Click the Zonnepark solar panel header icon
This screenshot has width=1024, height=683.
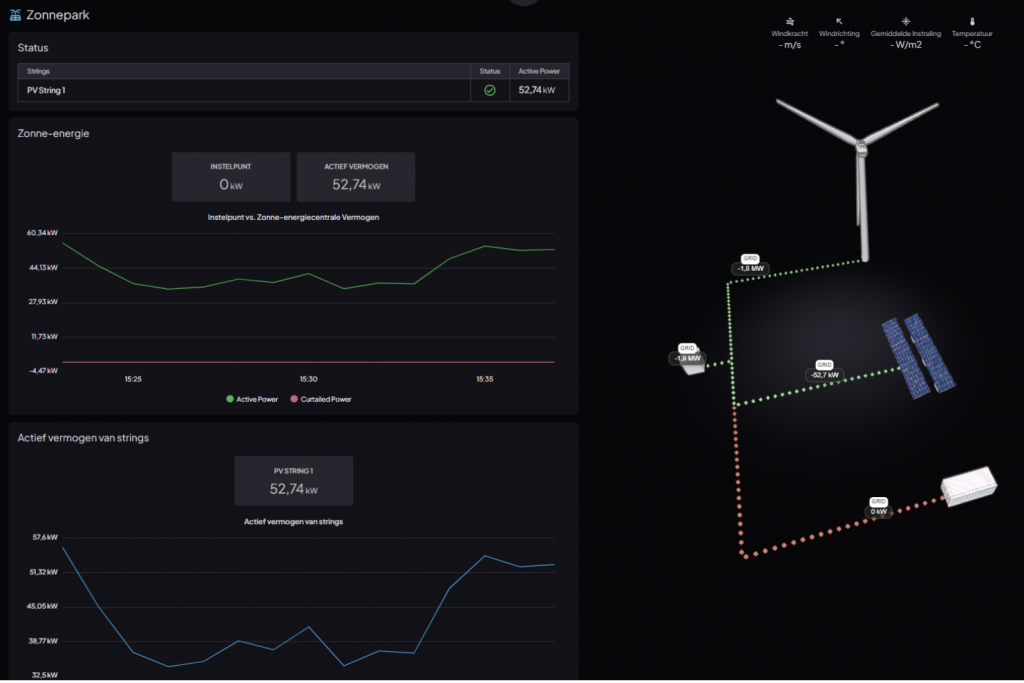14,15
